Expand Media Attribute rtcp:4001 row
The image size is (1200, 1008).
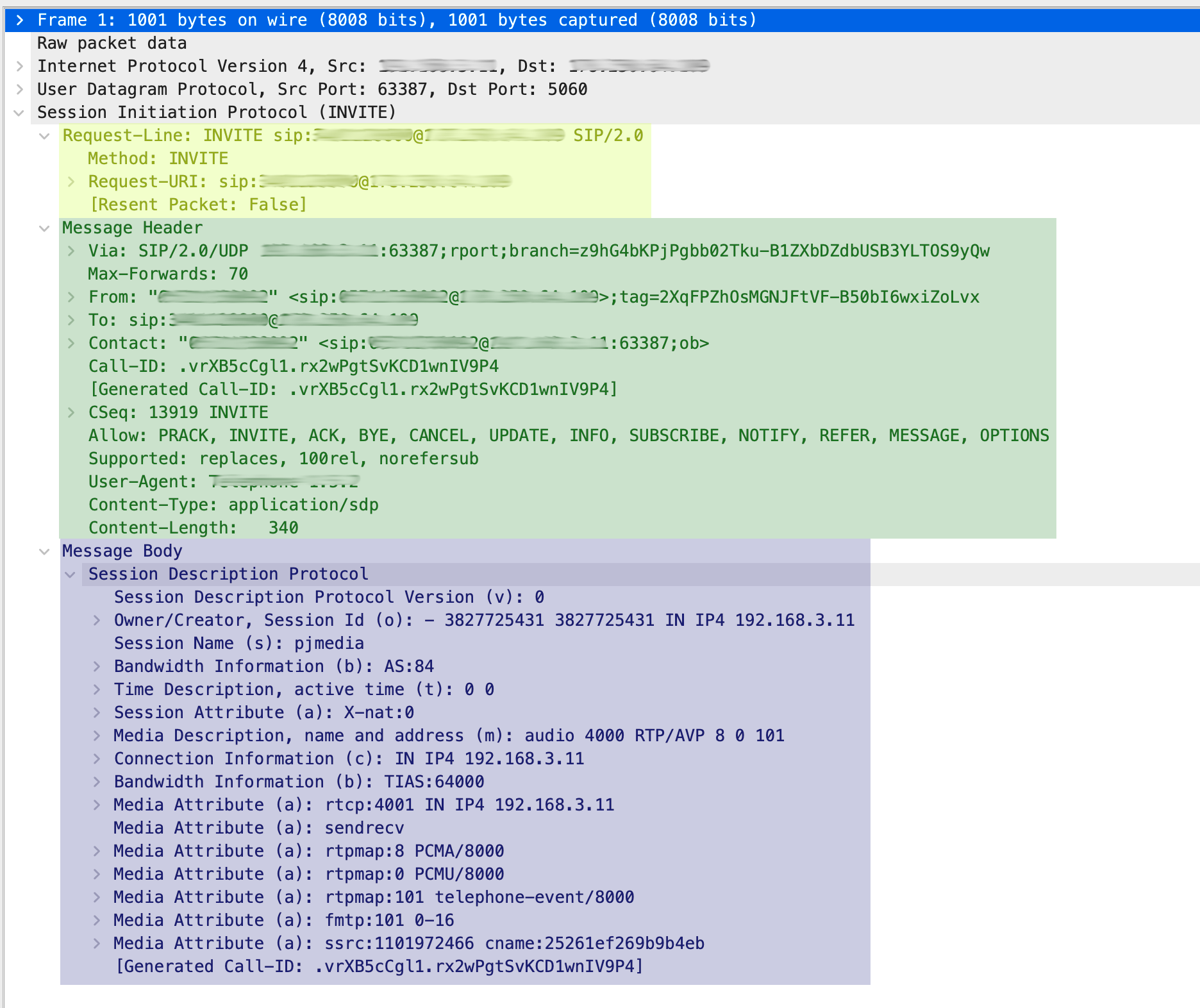97,805
